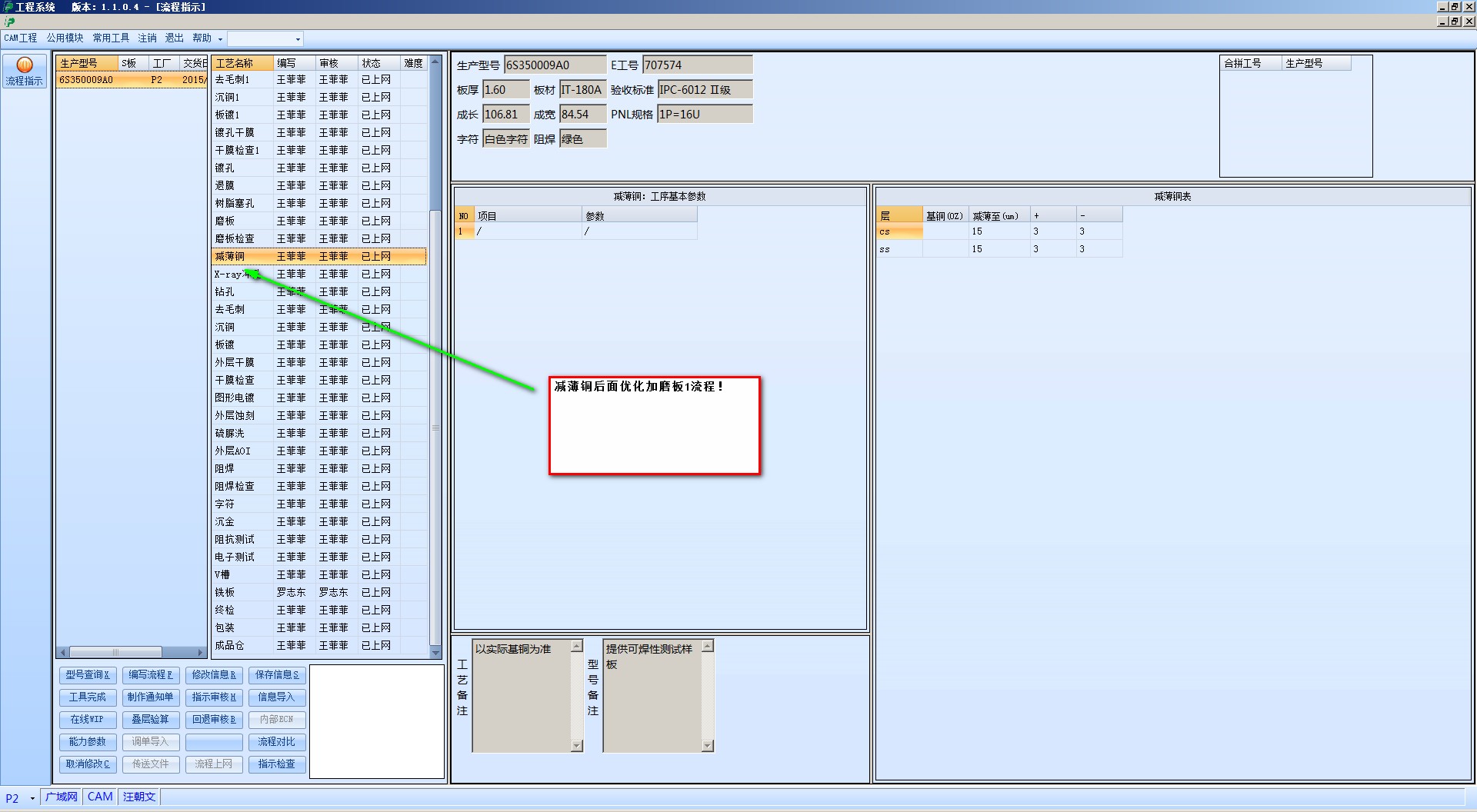
Task: Click the 修改信息R button
Action: click(x=214, y=675)
